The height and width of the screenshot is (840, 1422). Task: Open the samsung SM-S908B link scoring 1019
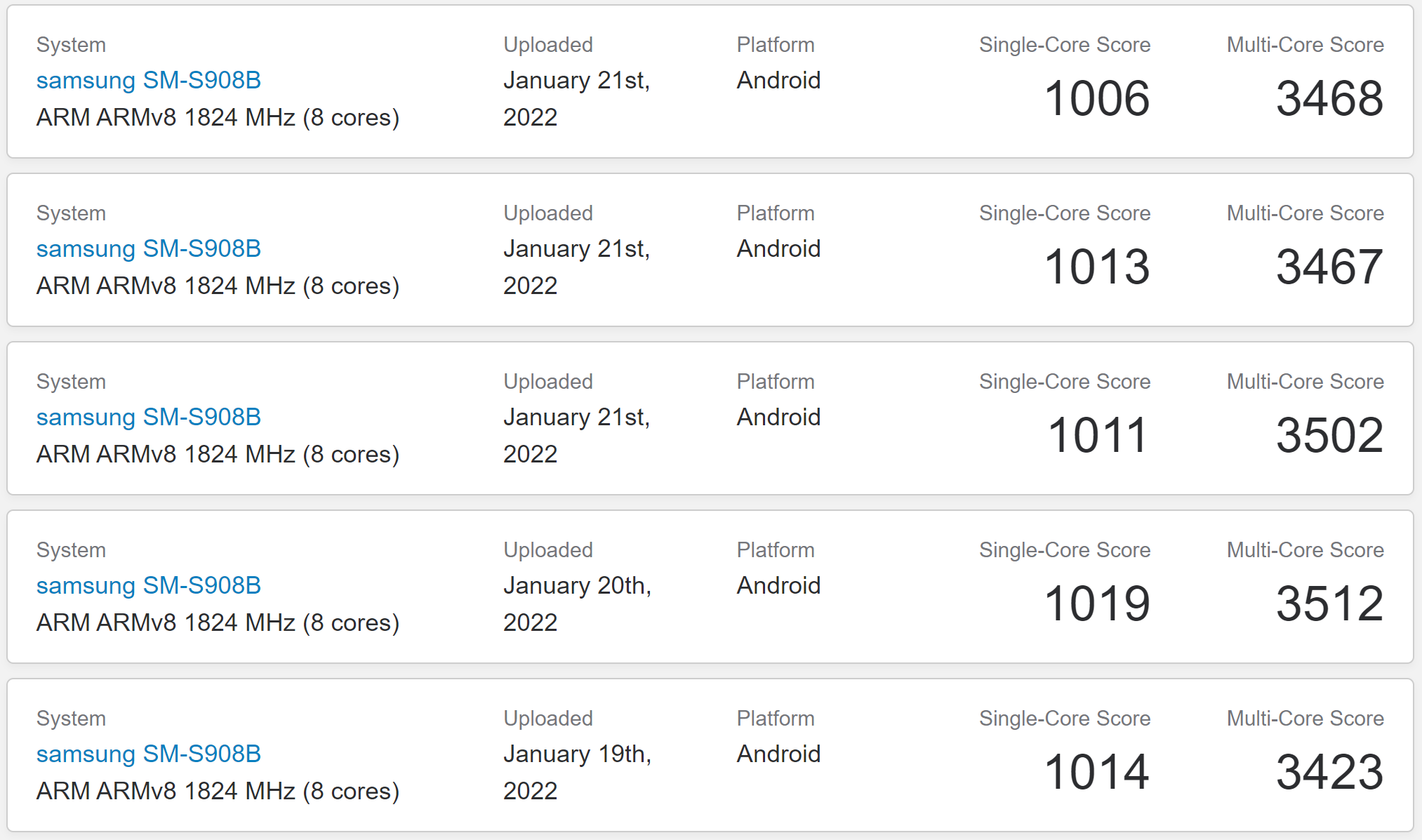148,585
